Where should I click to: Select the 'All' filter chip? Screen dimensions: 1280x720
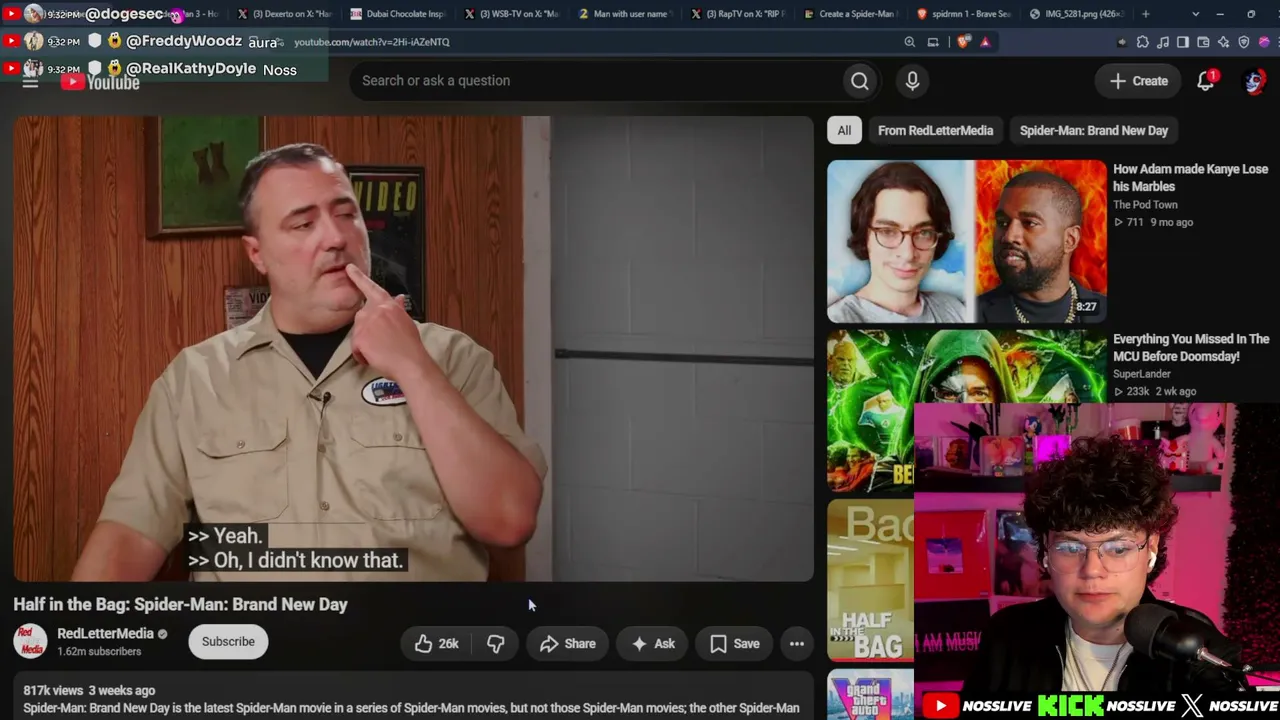click(x=844, y=131)
